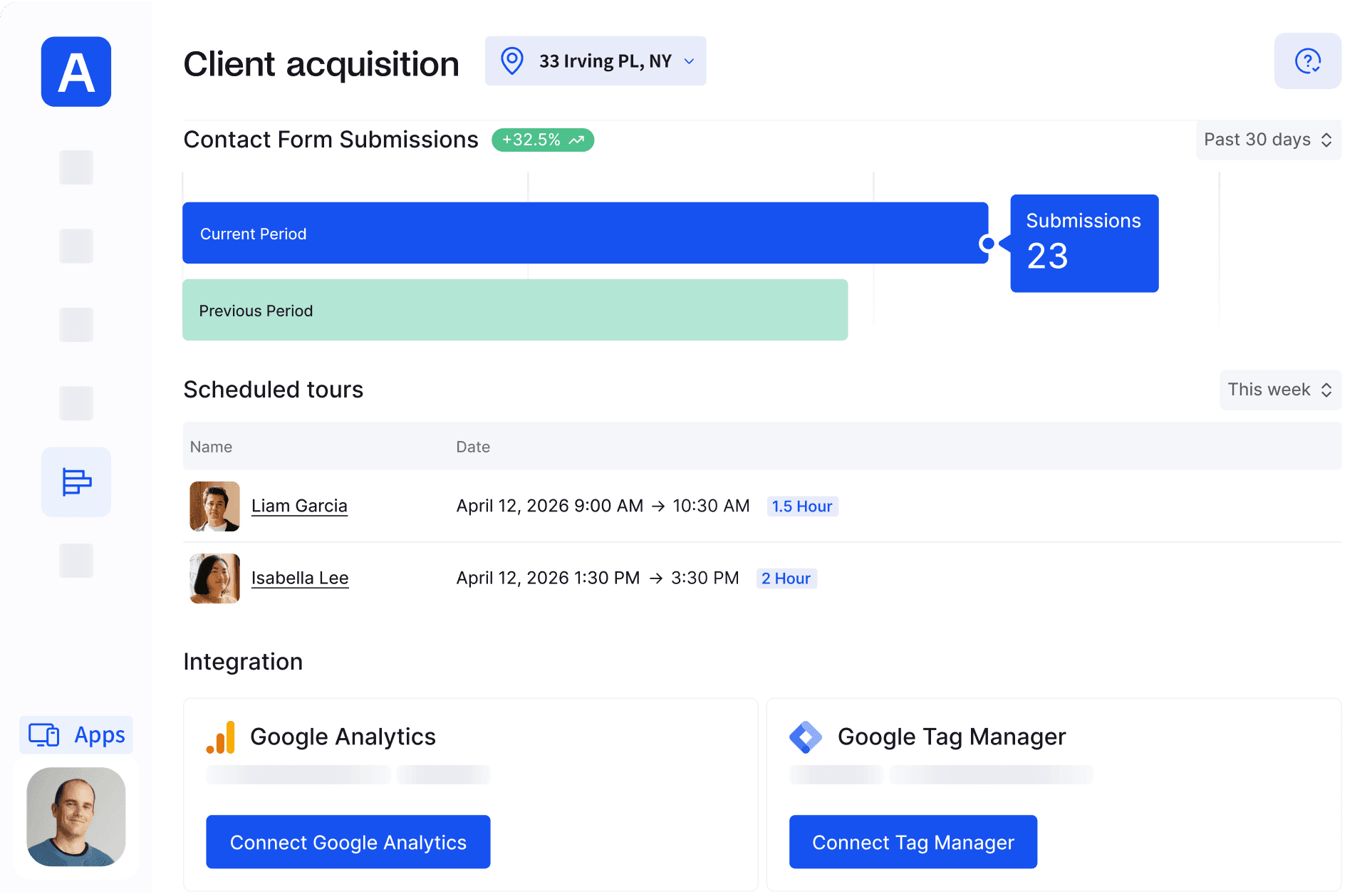
Task: Click the Google Tag Manager icon
Action: 806,737
